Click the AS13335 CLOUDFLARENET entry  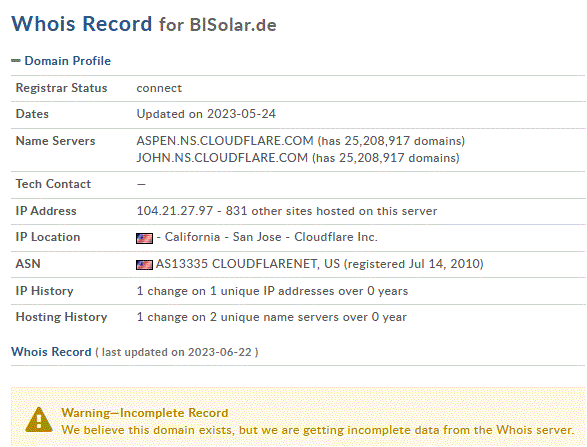click(248, 264)
